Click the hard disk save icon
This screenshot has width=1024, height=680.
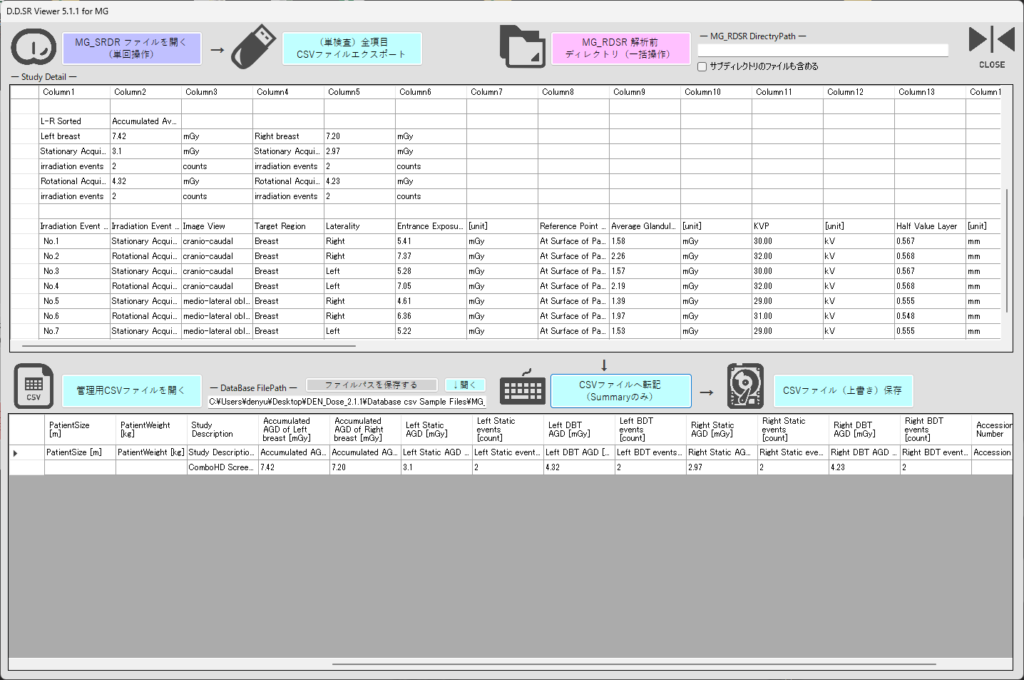click(x=745, y=389)
